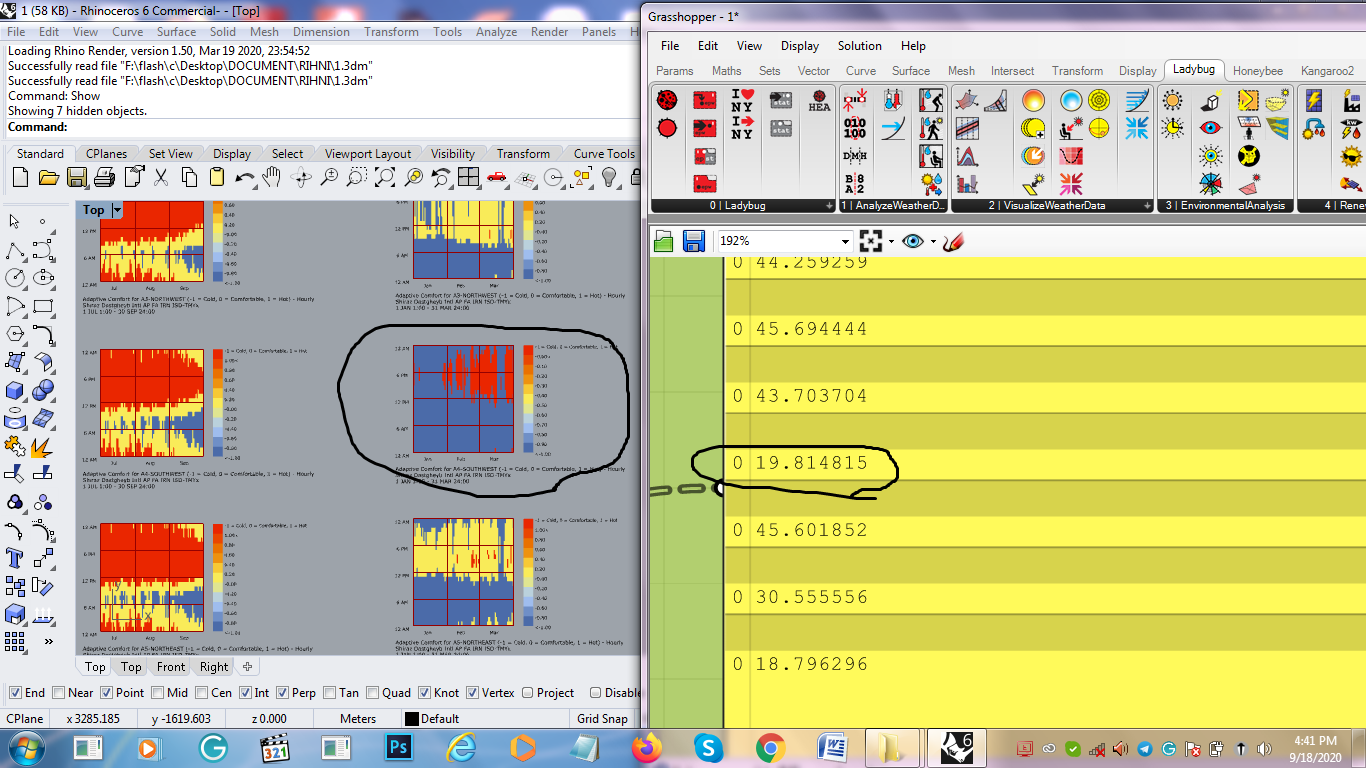1366x768 pixels.
Task: Open the Rhino four-viewport layout icon
Action: pos(468,177)
